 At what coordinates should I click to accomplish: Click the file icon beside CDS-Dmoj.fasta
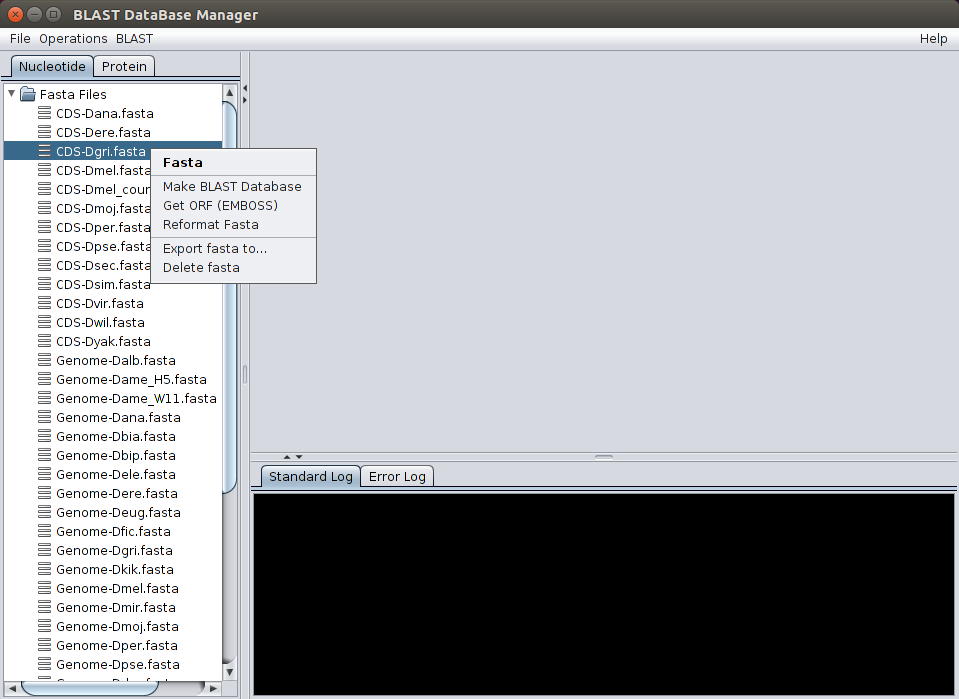pyautogui.click(x=45, y=208)
